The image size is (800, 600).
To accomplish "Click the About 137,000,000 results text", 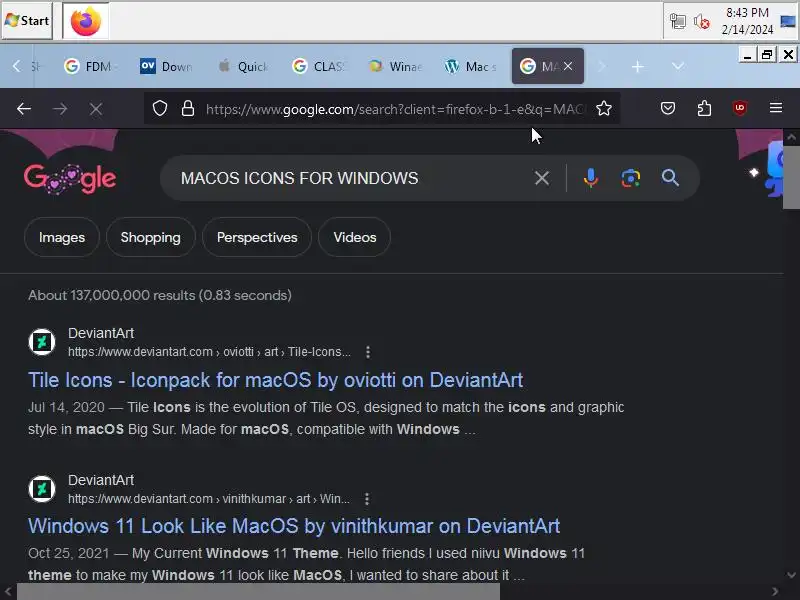I will (160, 295).
